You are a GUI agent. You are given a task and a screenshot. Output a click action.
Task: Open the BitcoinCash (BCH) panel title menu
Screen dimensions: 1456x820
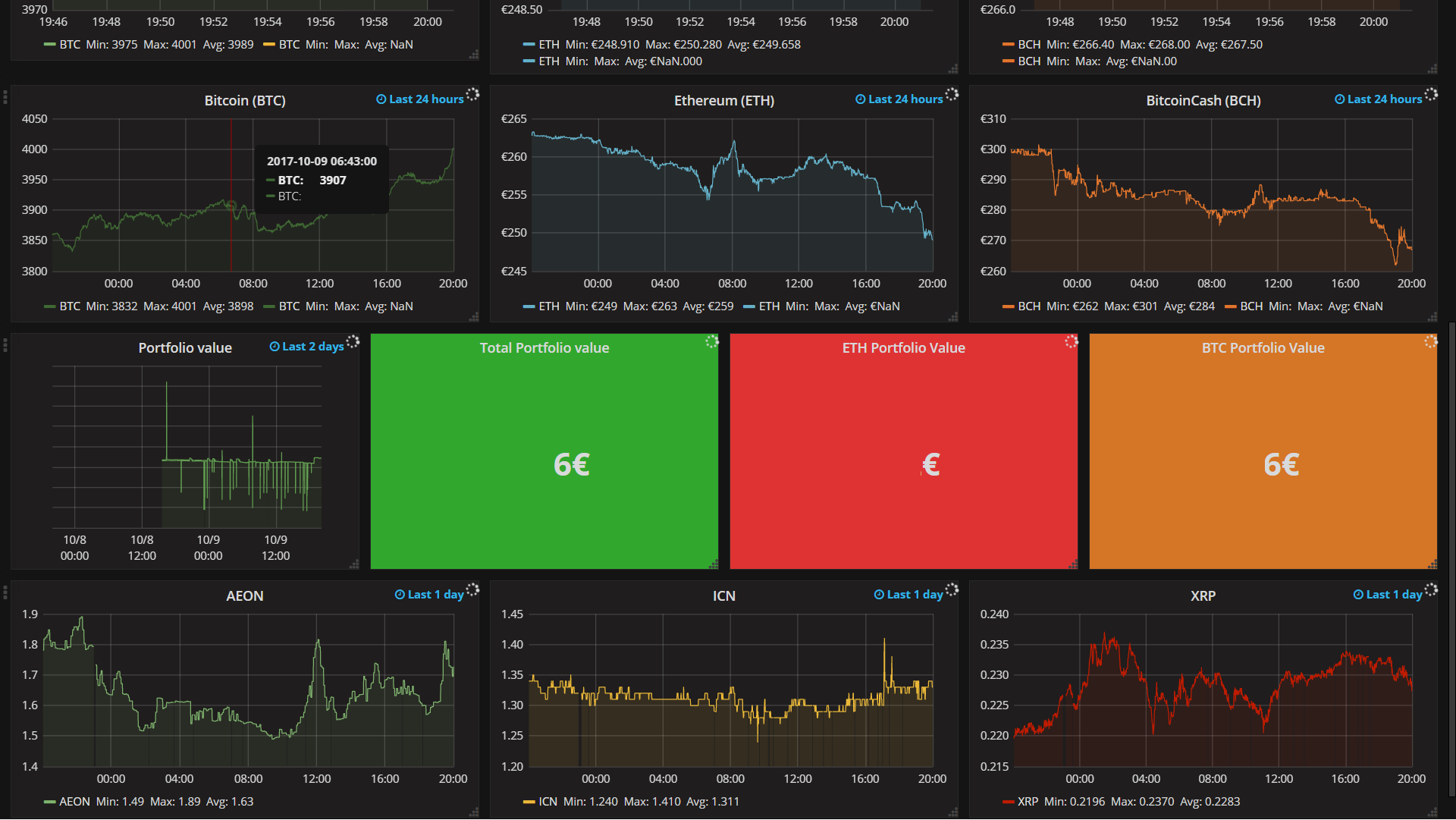(1203, 99)
